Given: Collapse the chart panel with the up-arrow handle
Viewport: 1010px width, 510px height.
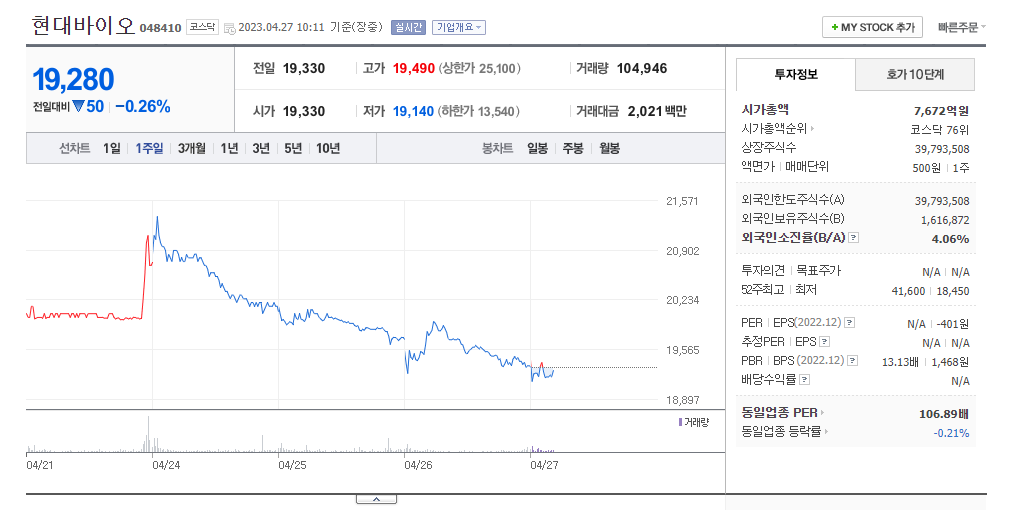Looking at the screenshot, I should (x=376, y=499).
